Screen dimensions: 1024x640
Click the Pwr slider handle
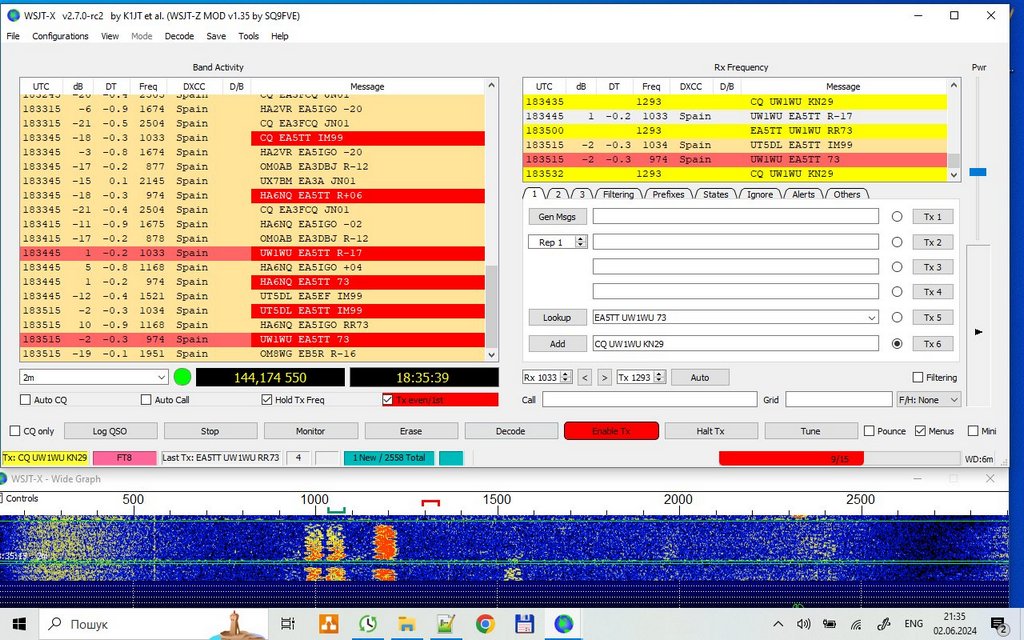click(x=978, y=172)
